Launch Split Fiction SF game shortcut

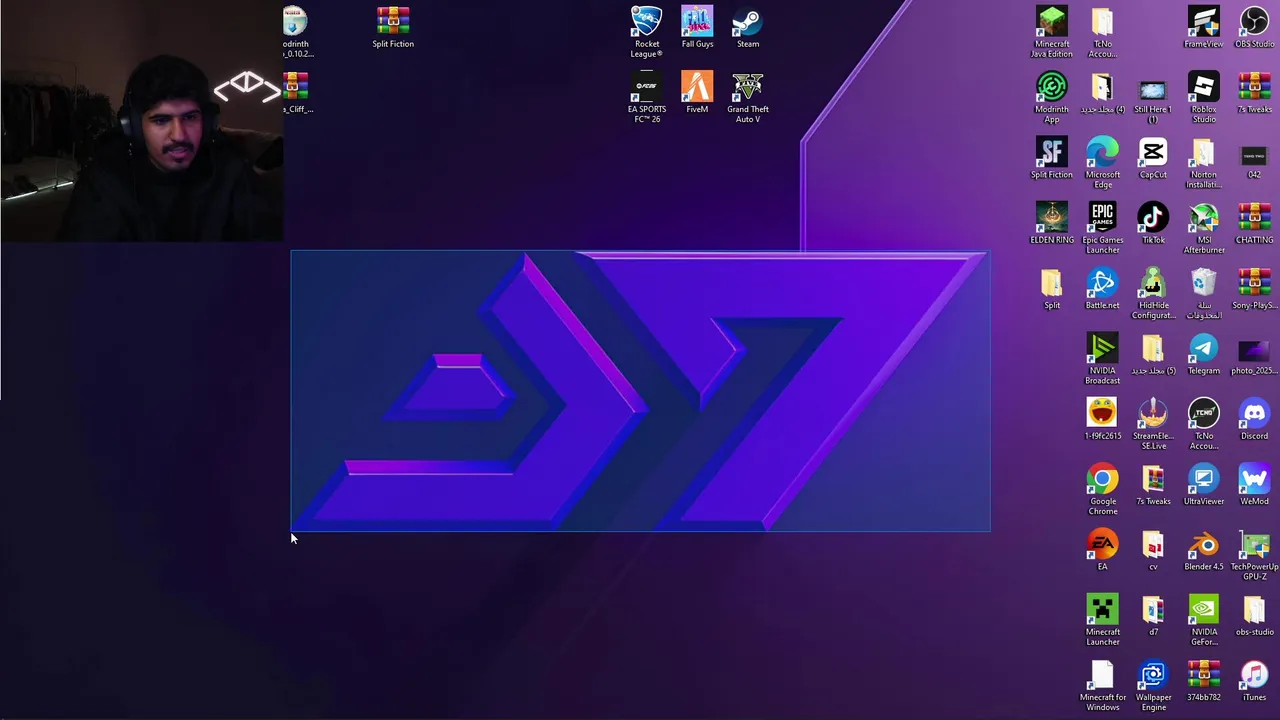pos(1051,158)
